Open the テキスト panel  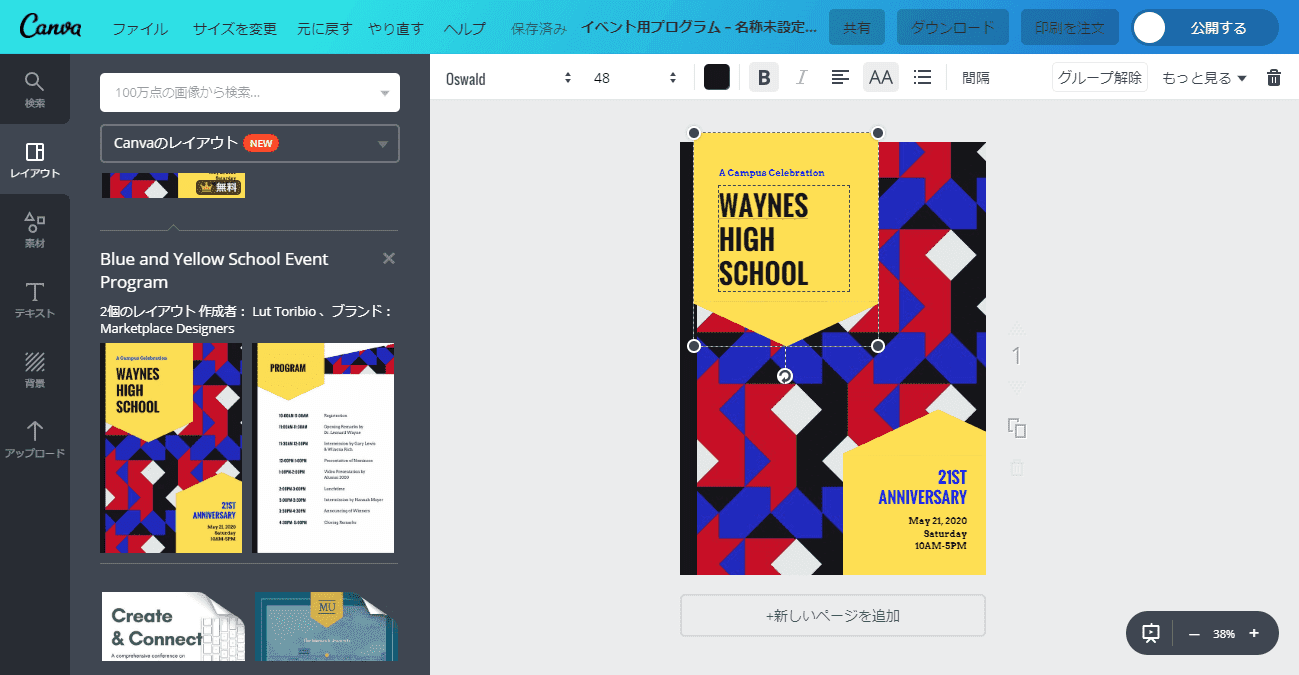35,298
